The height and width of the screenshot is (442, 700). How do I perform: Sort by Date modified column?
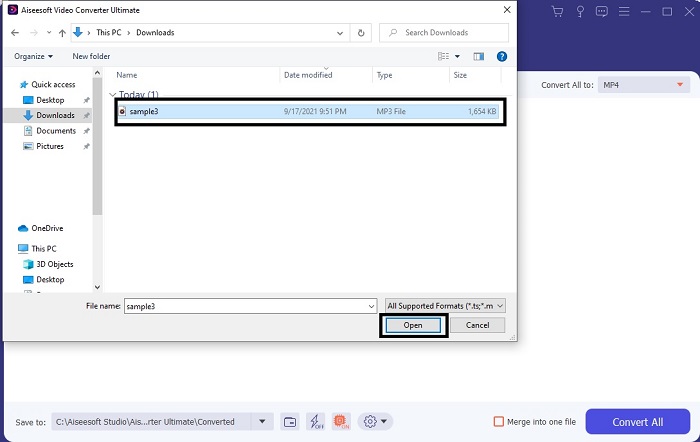[x=308, y=75]
